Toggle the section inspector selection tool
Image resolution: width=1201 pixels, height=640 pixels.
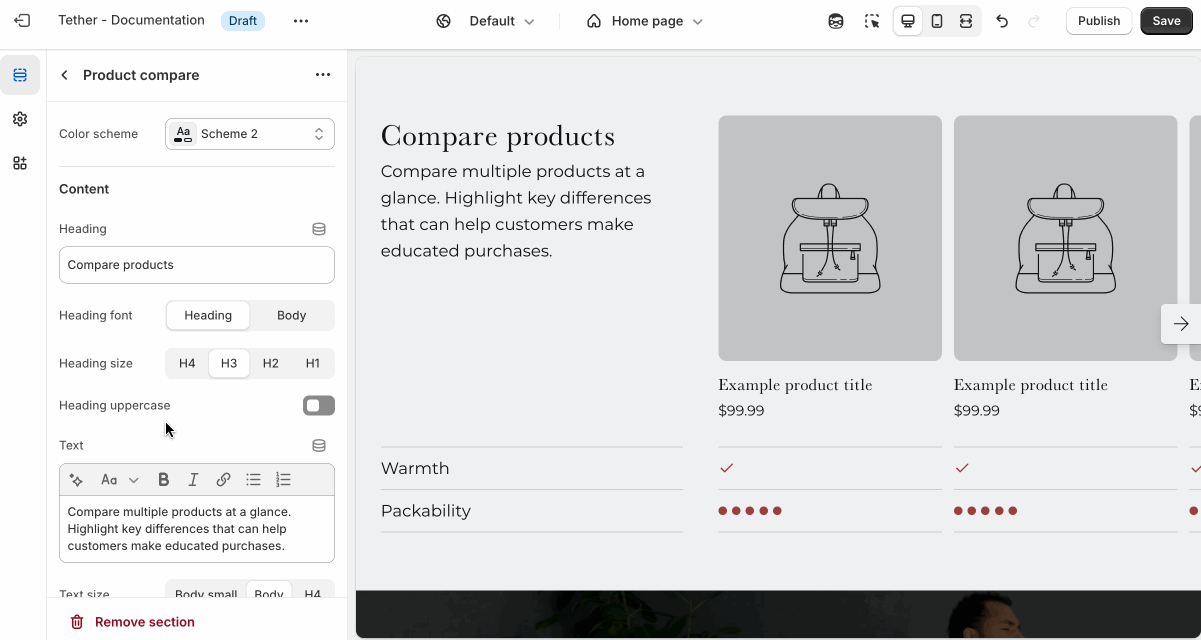pyautogui.click(x=872, y=21)
